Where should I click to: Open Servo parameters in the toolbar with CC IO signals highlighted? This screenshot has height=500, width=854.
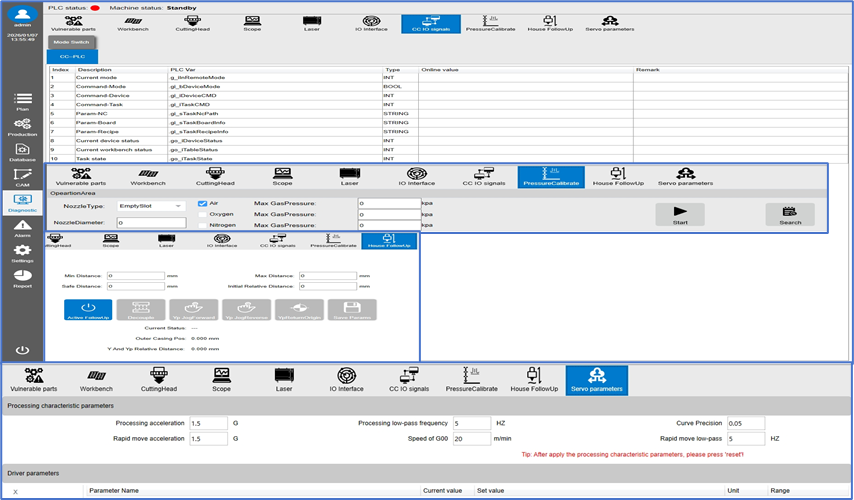(x=610, y=23)
